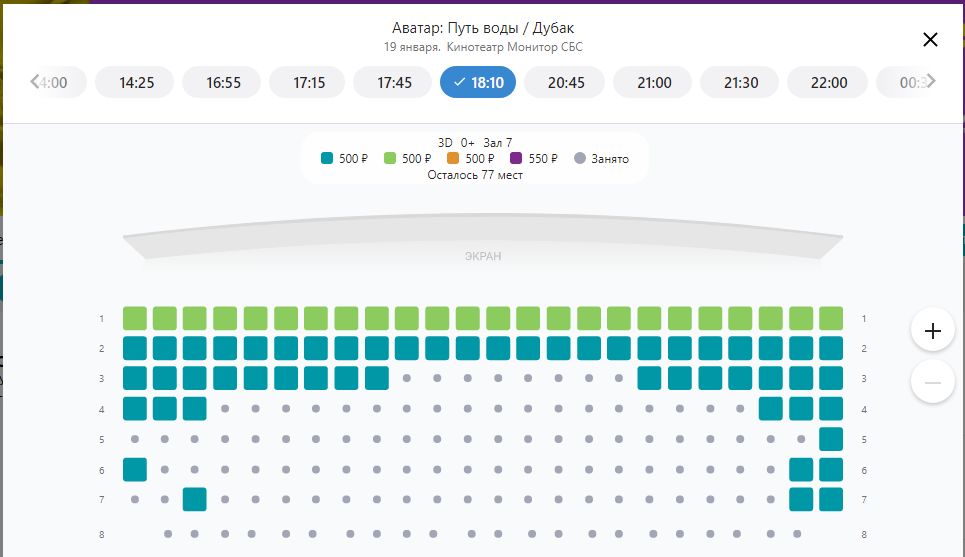Switch to the 17:15 showtime
The height and width of the screenshot is (557, 965).
[309, 83]
